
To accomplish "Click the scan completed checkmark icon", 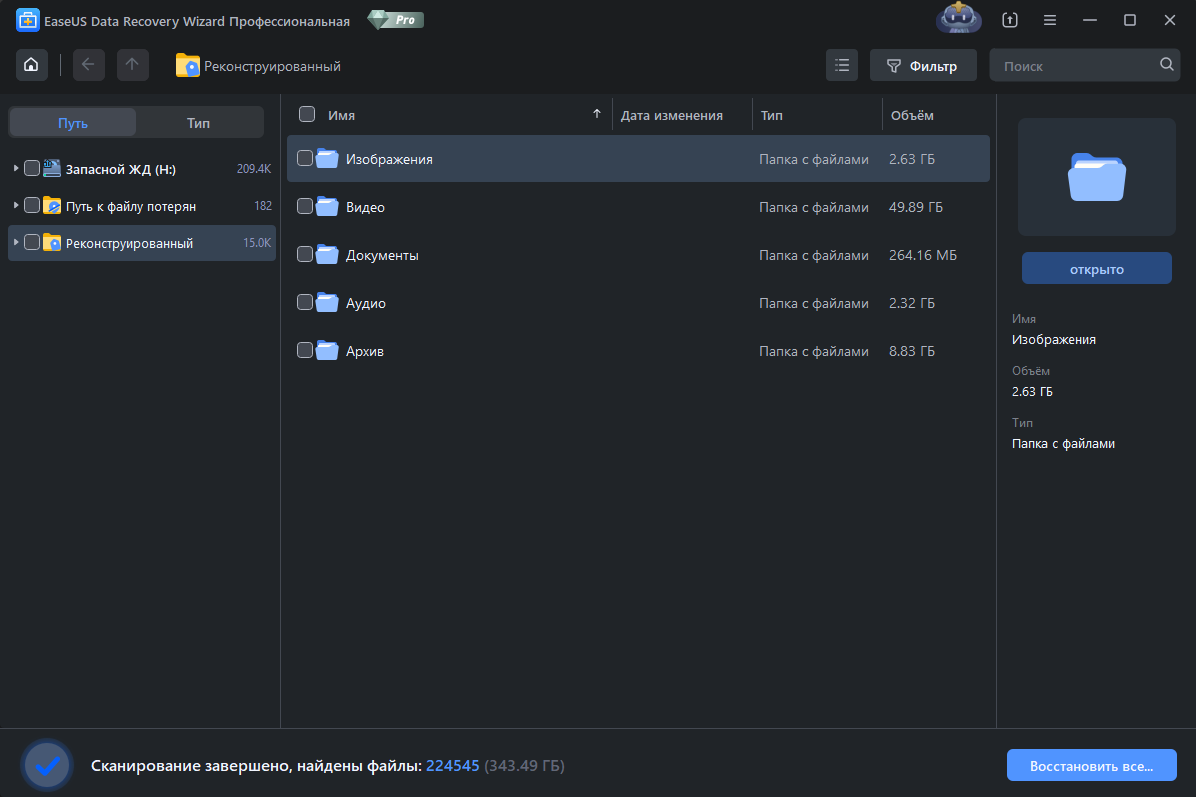I will tap(47, 765).
